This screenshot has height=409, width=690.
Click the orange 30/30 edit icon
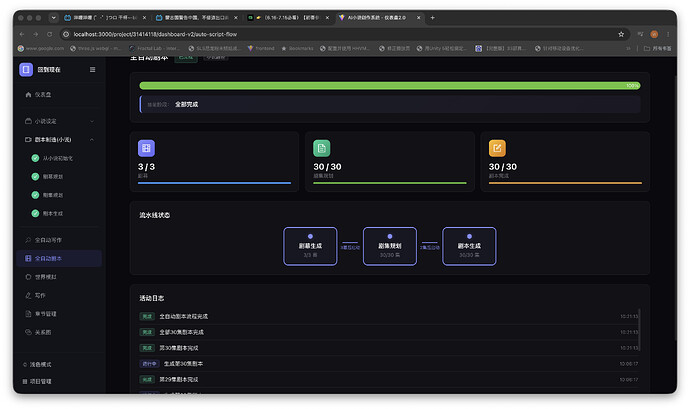(x=497, y=148)
